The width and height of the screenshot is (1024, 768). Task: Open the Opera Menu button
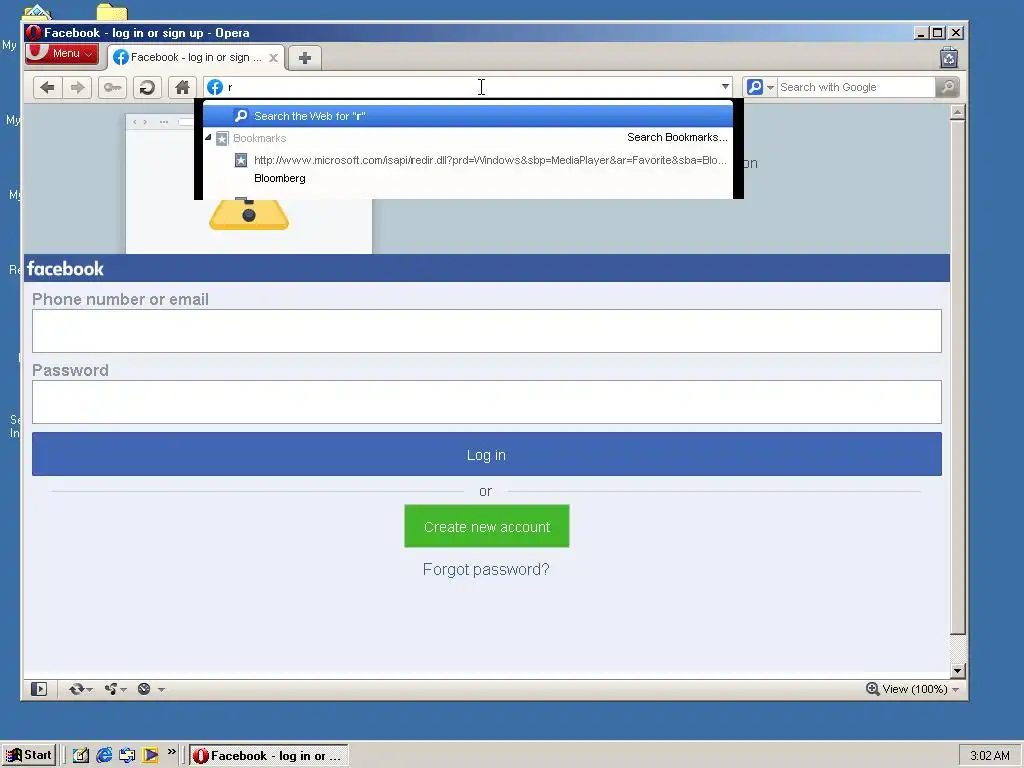point(62,54)
